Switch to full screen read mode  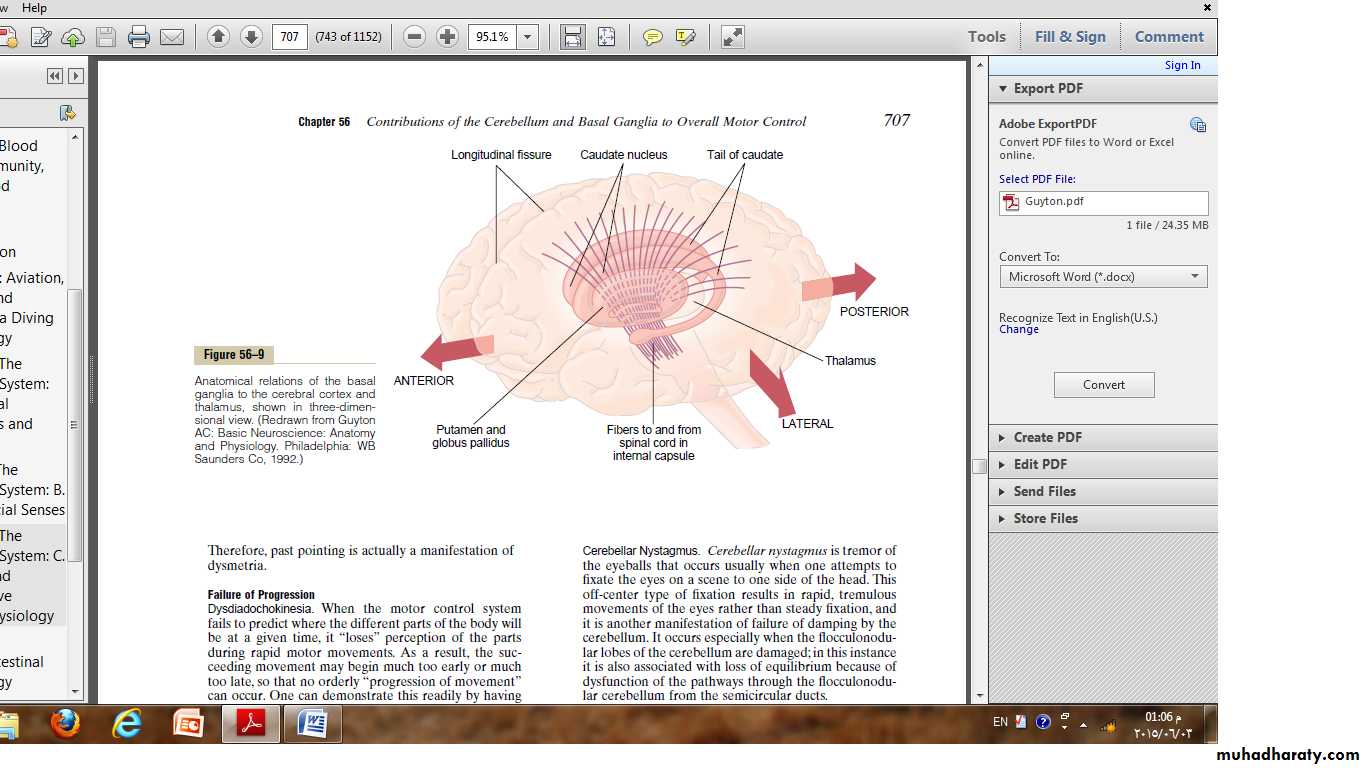tap(733, 37)
